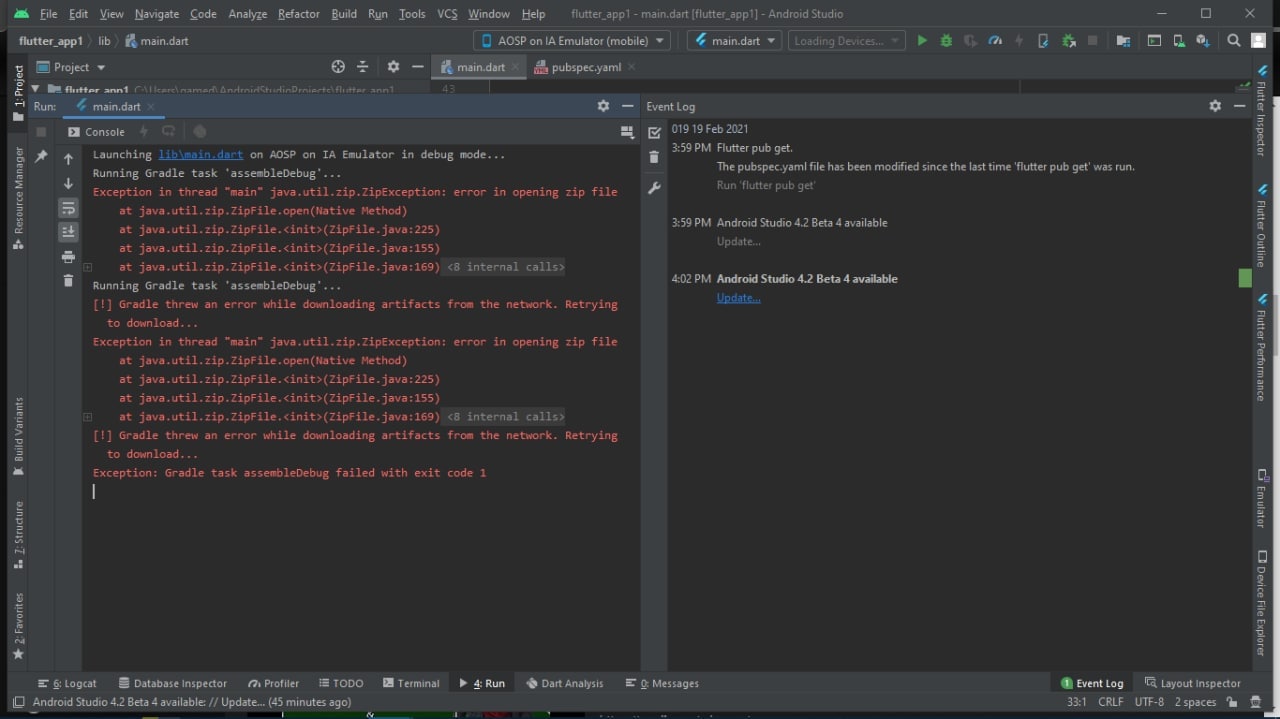Hide the Run panel using minimize dash
The height and width of the screenshot is (719, 1280).
(x=628, y=106)
